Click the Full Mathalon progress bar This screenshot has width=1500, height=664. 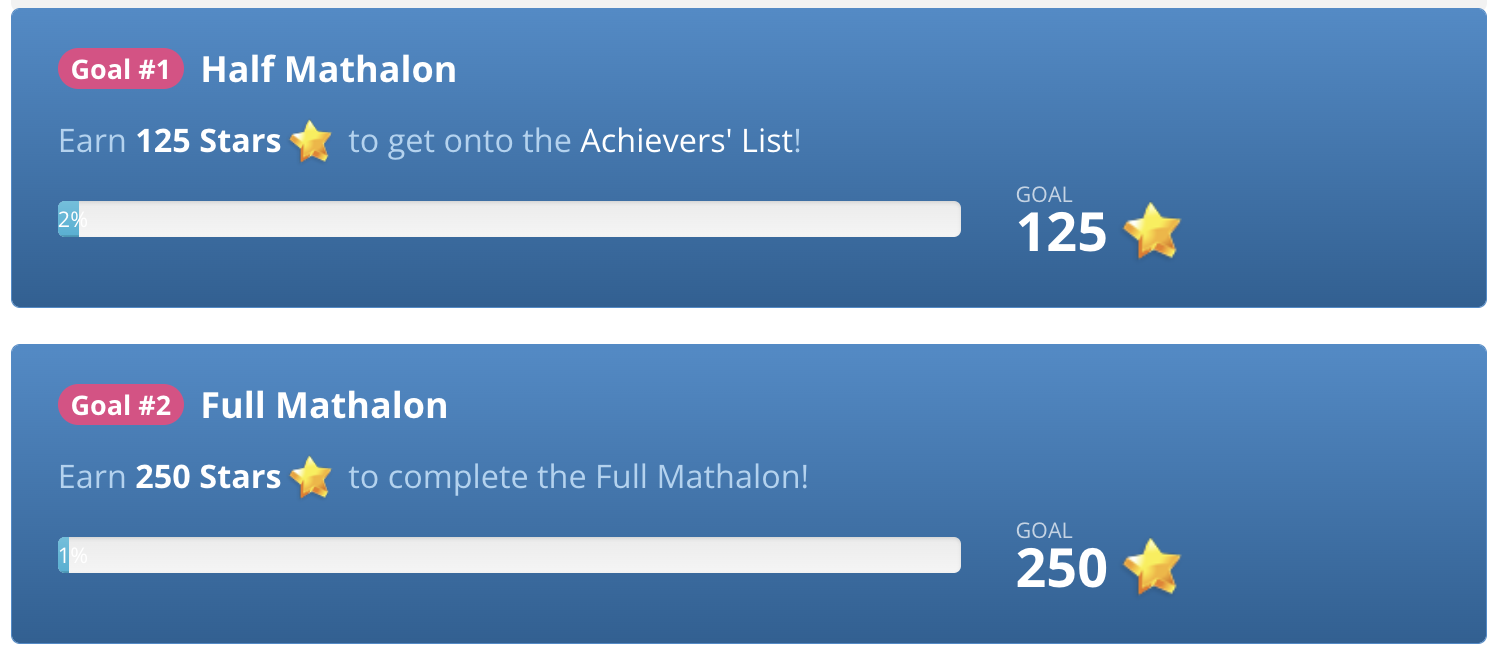[x=509, y=555]
